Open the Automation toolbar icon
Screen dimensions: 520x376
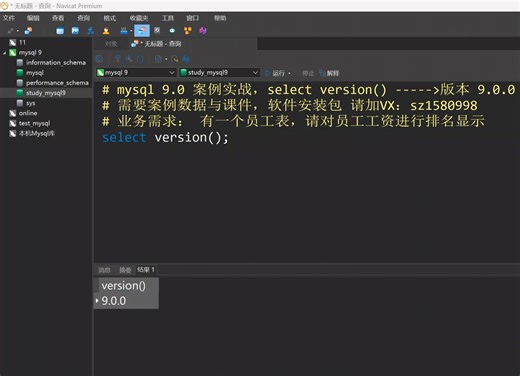tap(172, 31)
